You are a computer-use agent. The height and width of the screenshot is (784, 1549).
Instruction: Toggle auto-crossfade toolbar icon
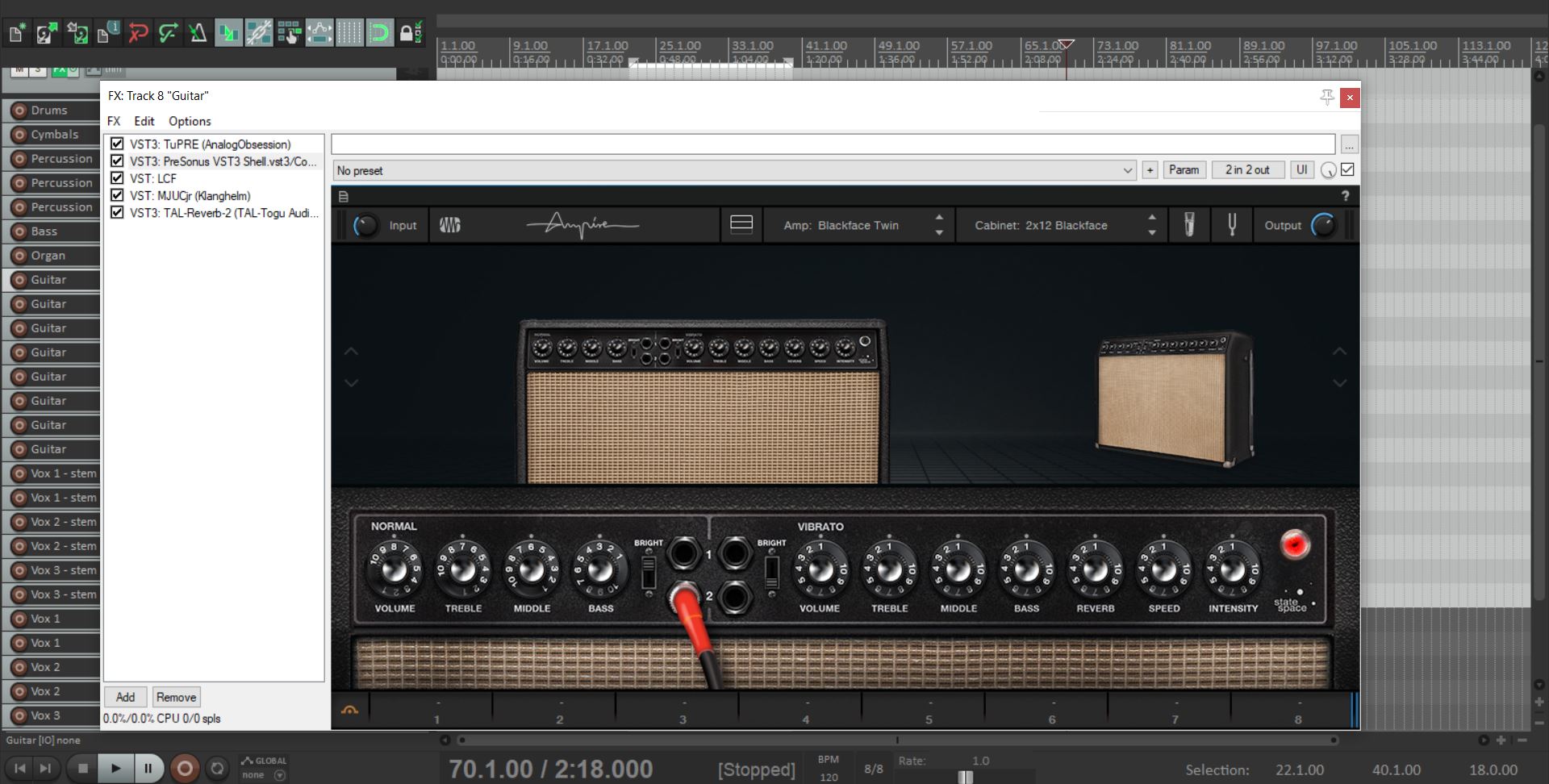[x=228, y=33]
